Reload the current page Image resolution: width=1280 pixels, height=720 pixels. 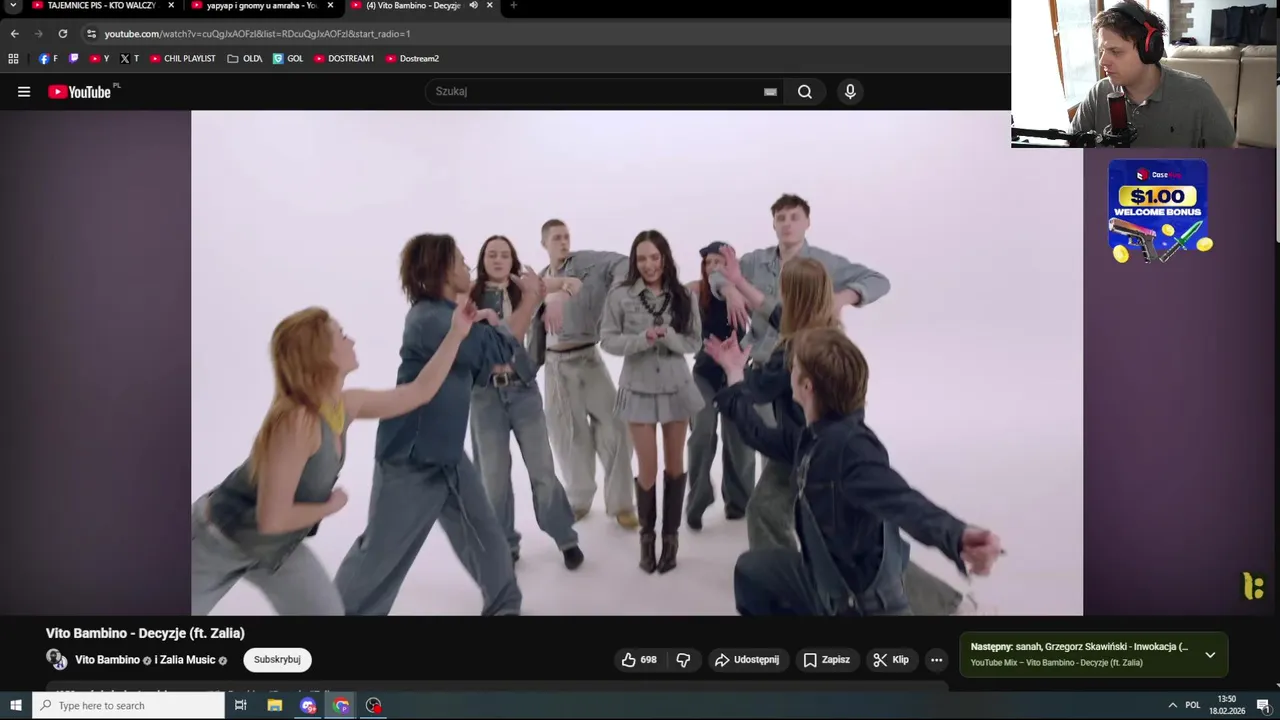(x=63, y=34)
